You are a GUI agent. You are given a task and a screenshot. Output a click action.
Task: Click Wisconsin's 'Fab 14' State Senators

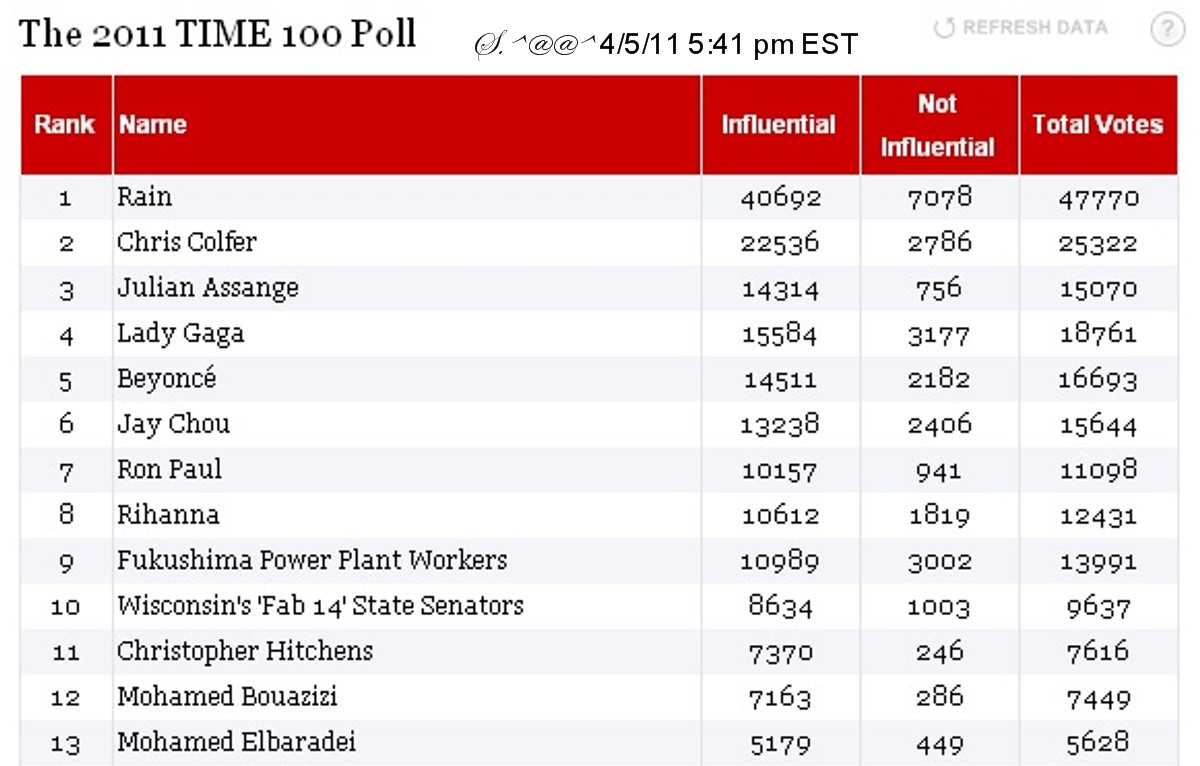tap(320, 606)
